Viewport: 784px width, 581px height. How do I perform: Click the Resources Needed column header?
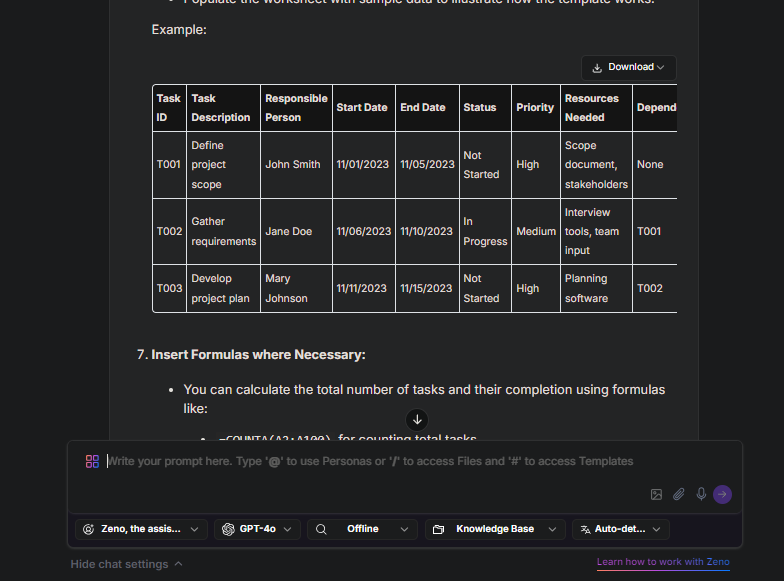(x=596, y=108)
